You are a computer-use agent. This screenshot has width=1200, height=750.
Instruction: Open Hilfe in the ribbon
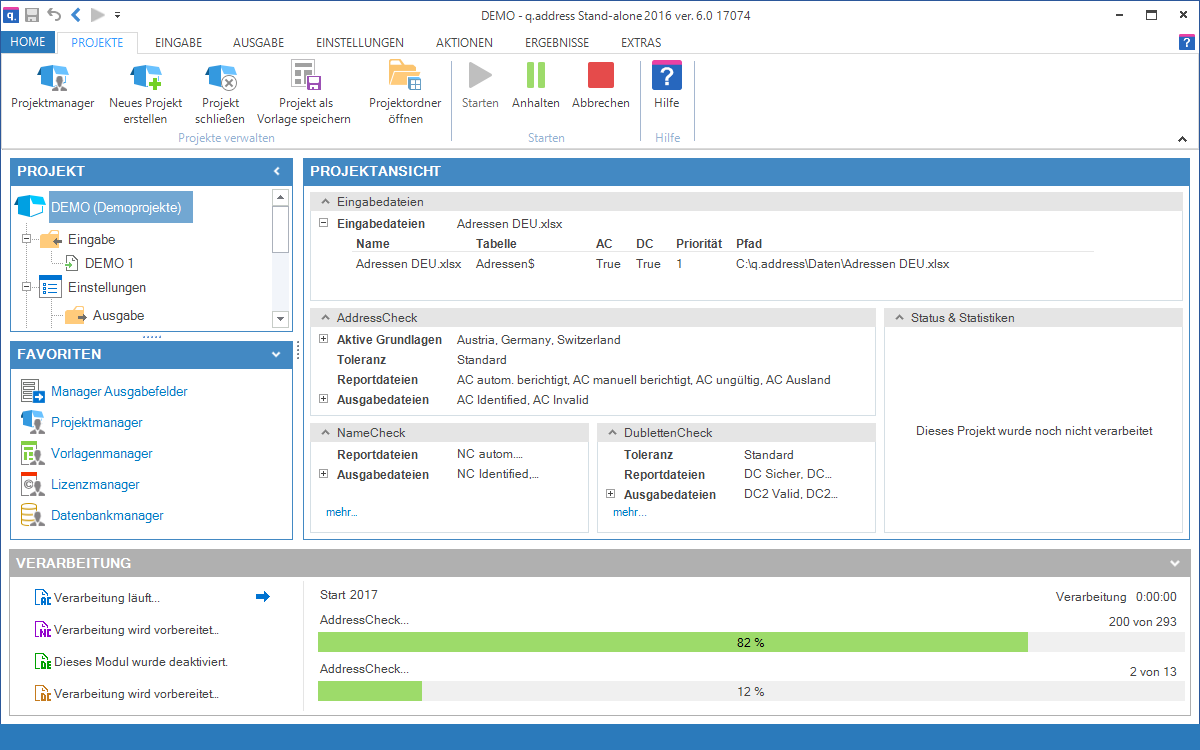tap(666, 86)
